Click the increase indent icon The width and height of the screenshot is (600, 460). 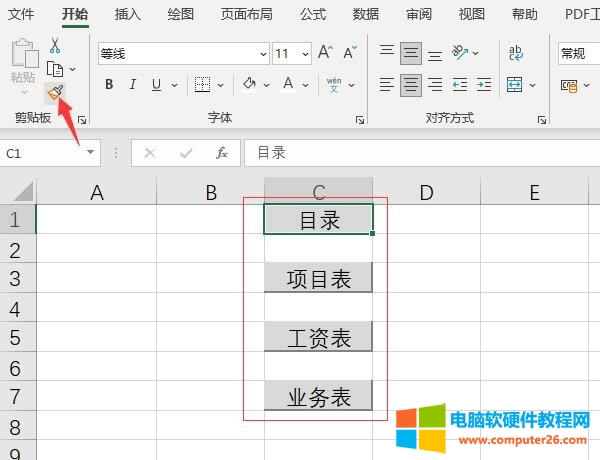click(485, 85)
